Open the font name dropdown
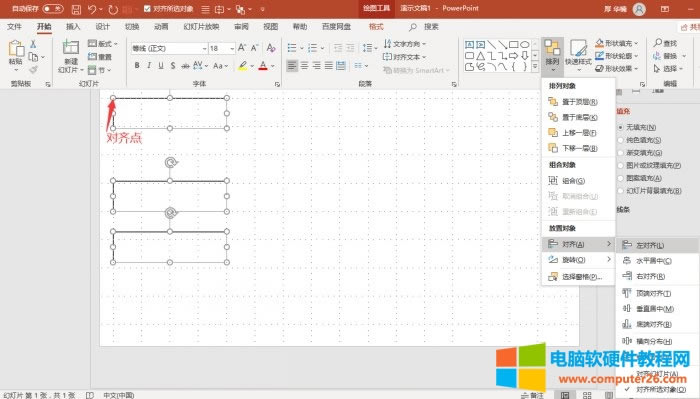 [204, 48]
